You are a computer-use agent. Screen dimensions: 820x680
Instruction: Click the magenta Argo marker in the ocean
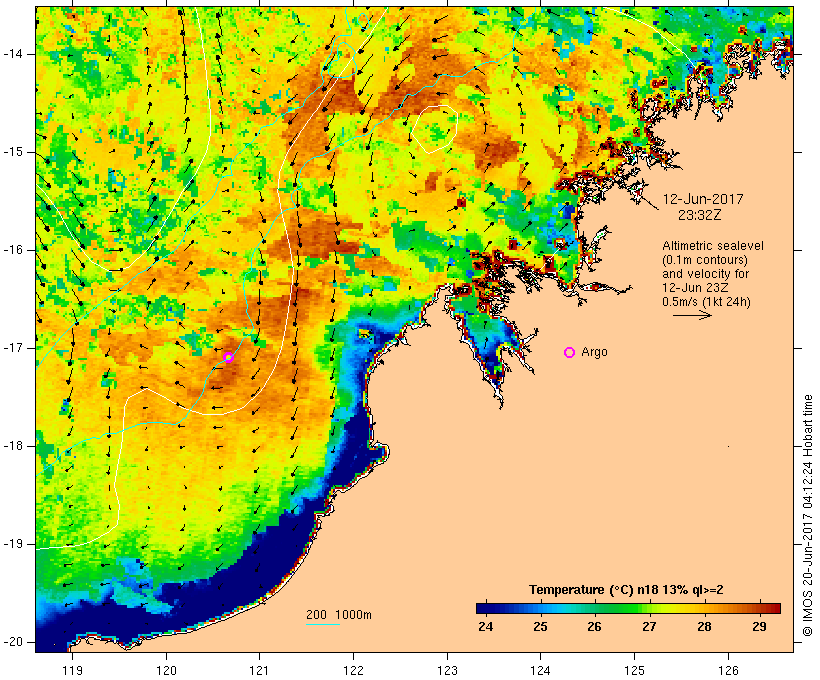[x=229, y=357]
